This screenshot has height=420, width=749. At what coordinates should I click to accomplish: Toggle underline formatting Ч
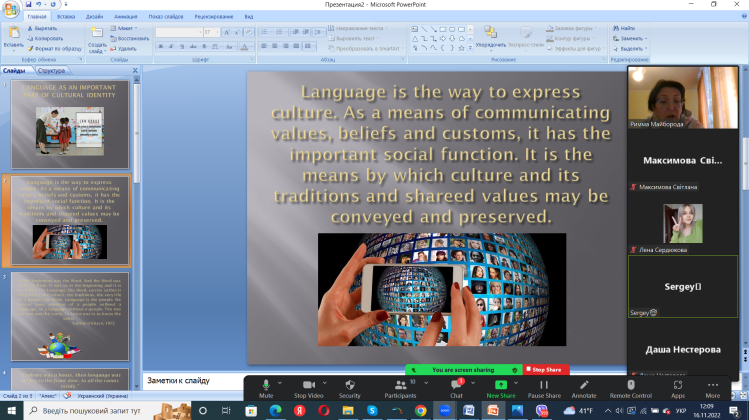click(182, 46)
